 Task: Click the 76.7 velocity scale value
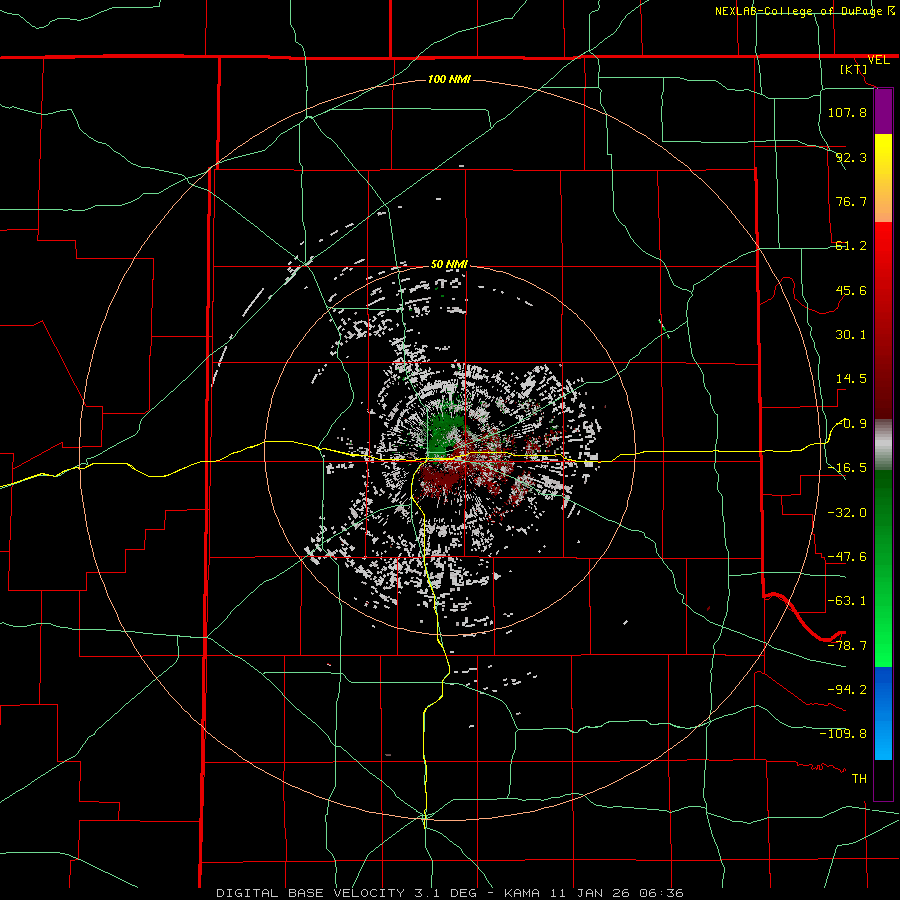click(x=851, y=201)
